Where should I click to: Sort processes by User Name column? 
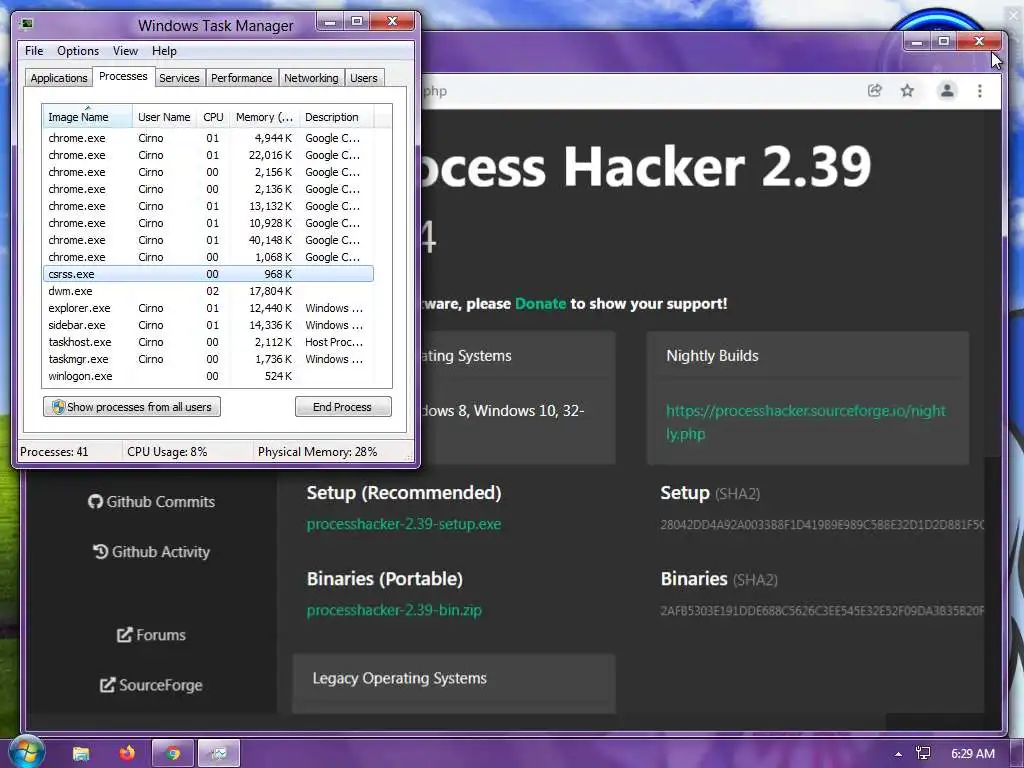(x=164, y=117)
